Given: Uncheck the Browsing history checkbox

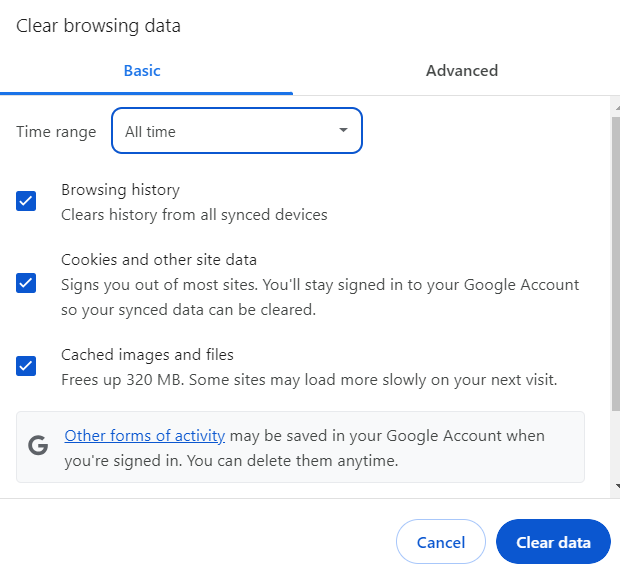Looking at the screenshot, I should [26, 201].
